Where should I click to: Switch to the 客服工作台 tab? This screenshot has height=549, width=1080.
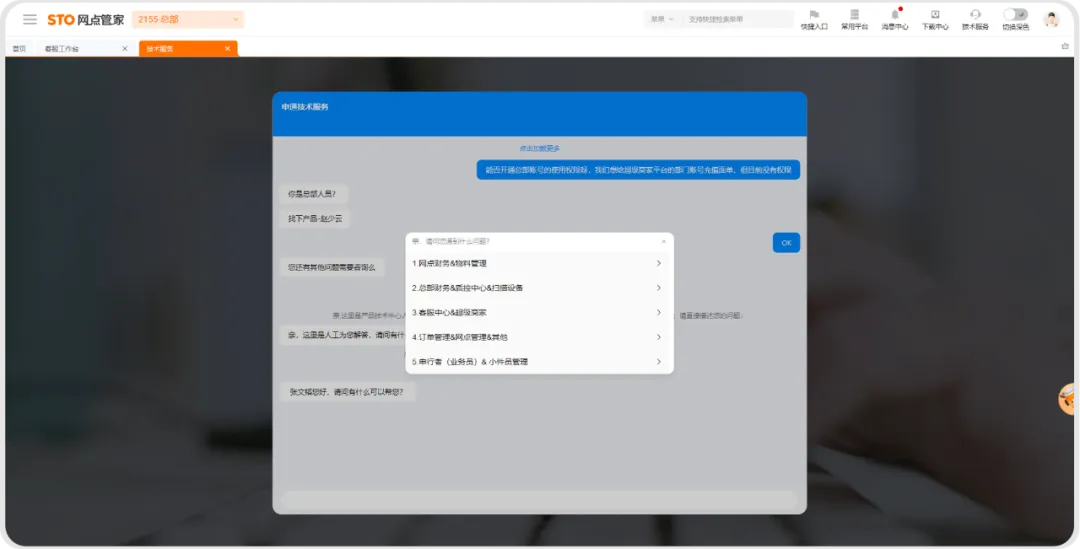tap(62, 49)
